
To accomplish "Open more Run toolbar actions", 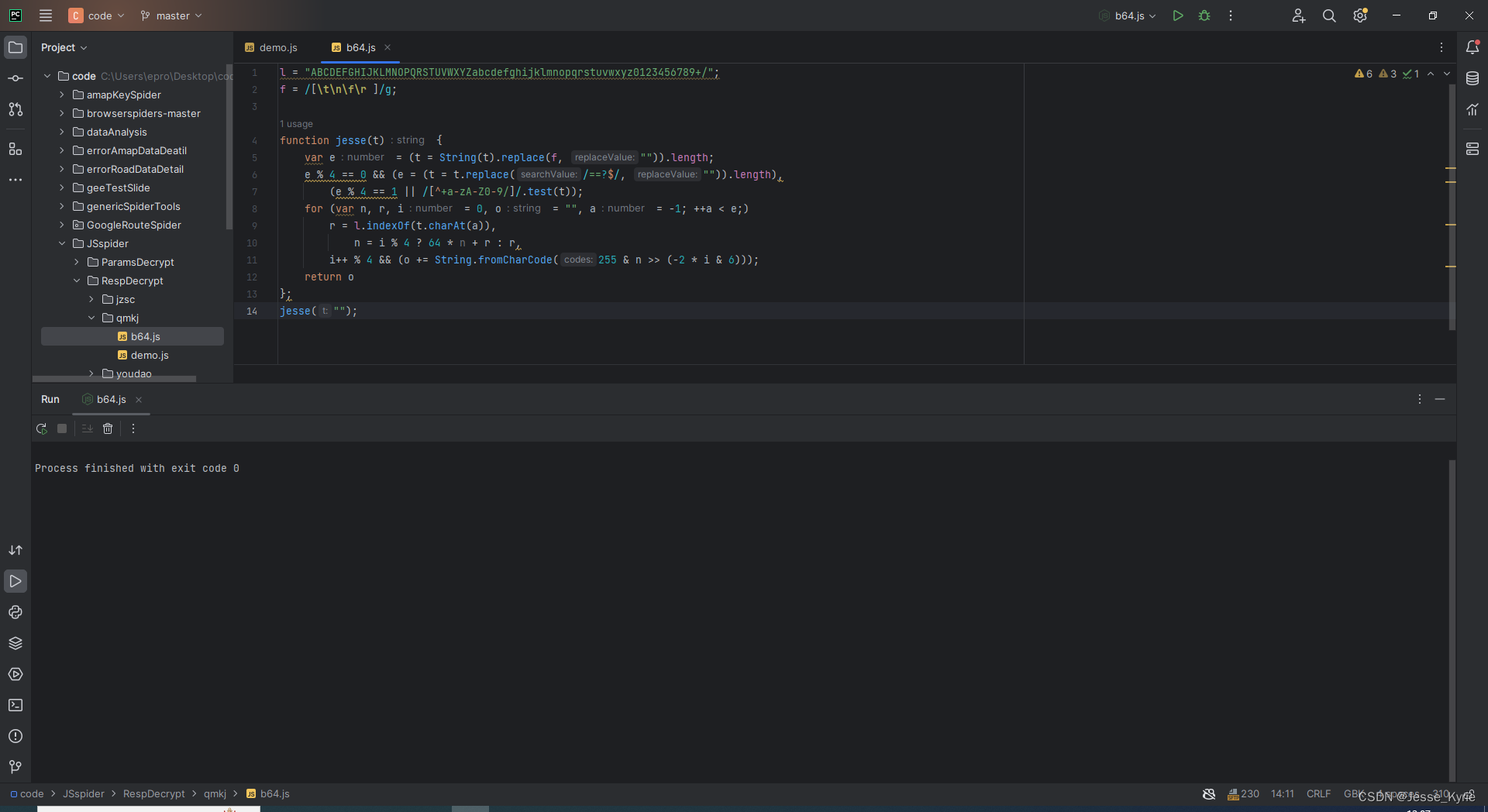I will (133, 428).
